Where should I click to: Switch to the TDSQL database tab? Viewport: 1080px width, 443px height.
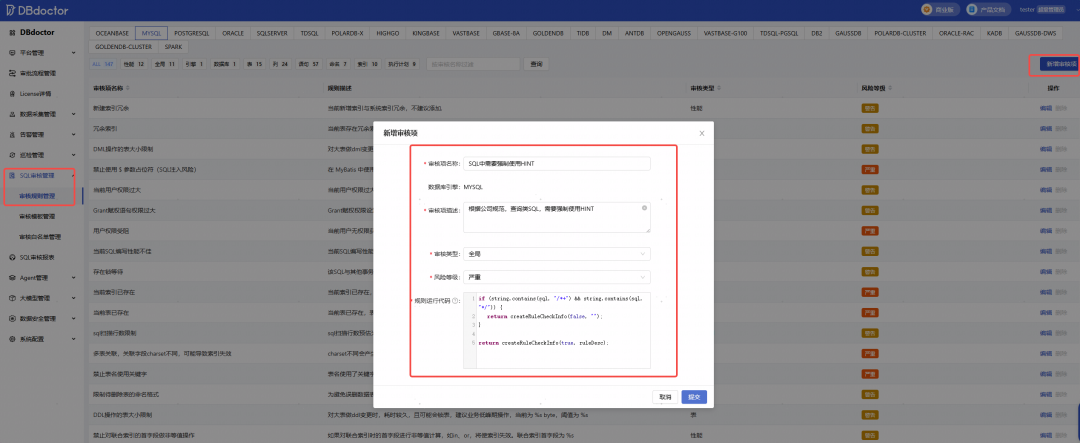coord(309,32)
